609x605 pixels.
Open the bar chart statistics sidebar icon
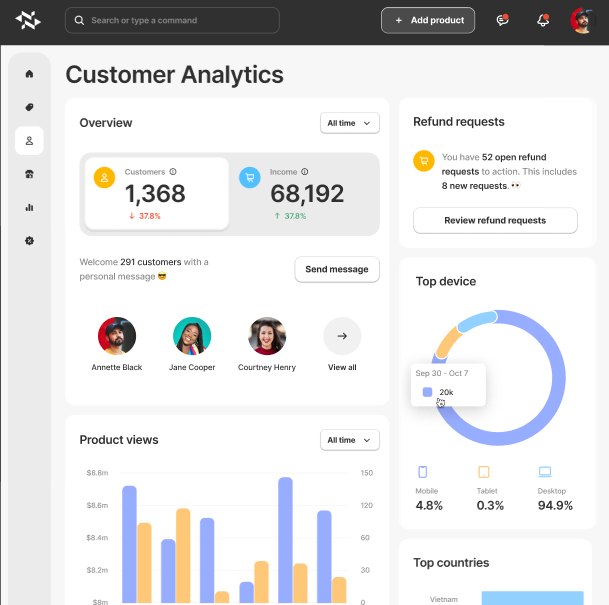coord(29,208)
